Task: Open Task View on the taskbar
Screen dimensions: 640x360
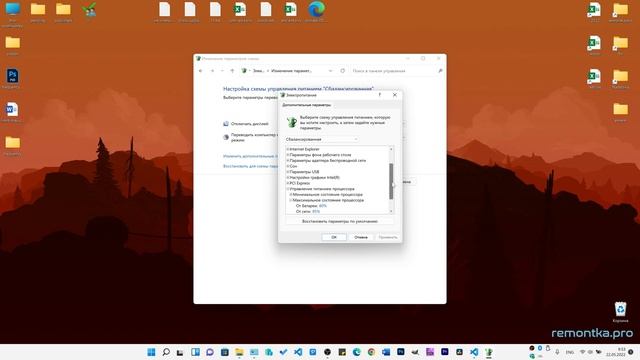Action: tap(180, 352)
